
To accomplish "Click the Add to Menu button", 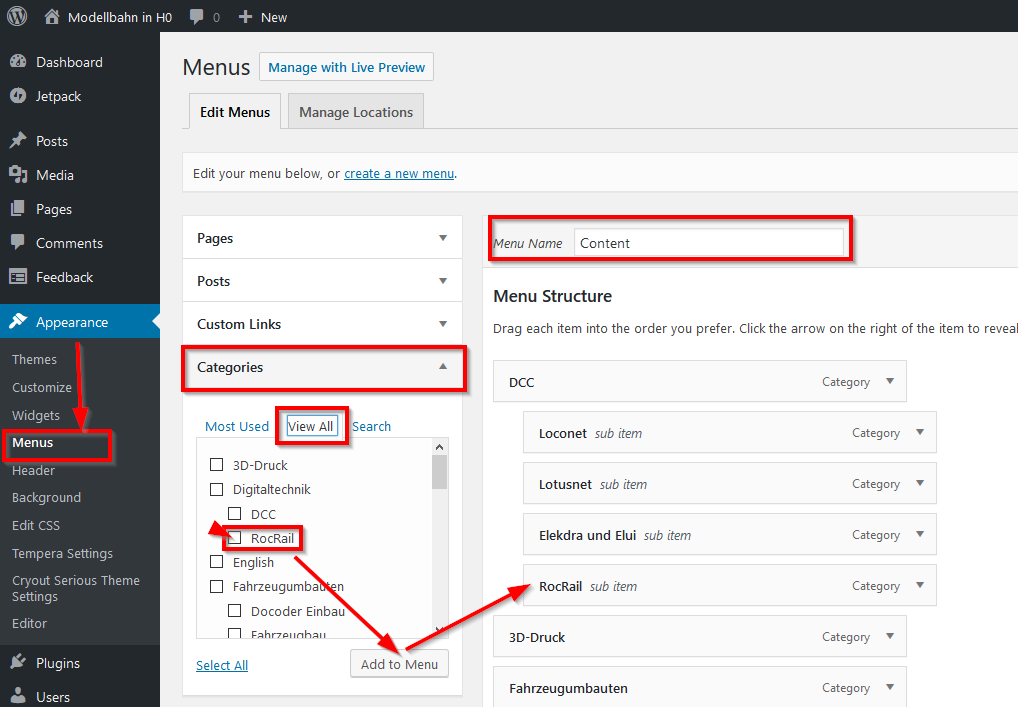I will click(399, 664).
